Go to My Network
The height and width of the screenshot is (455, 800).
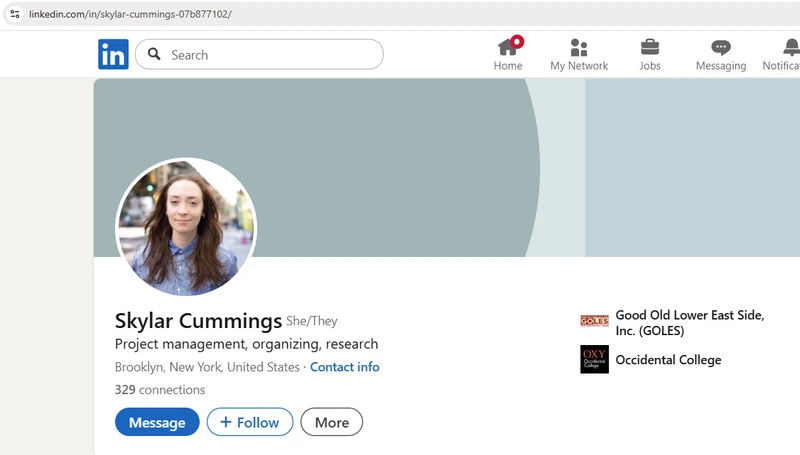click(x=578, y=47)
